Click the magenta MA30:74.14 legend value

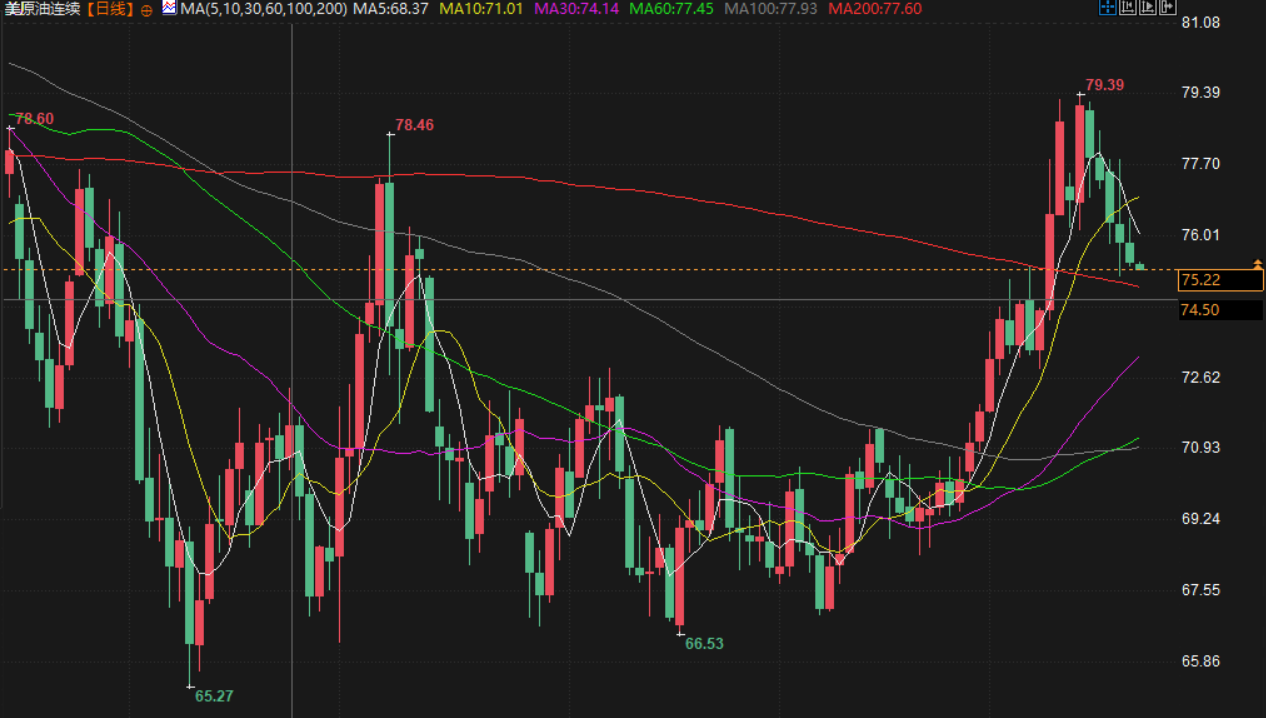(576, 8)
